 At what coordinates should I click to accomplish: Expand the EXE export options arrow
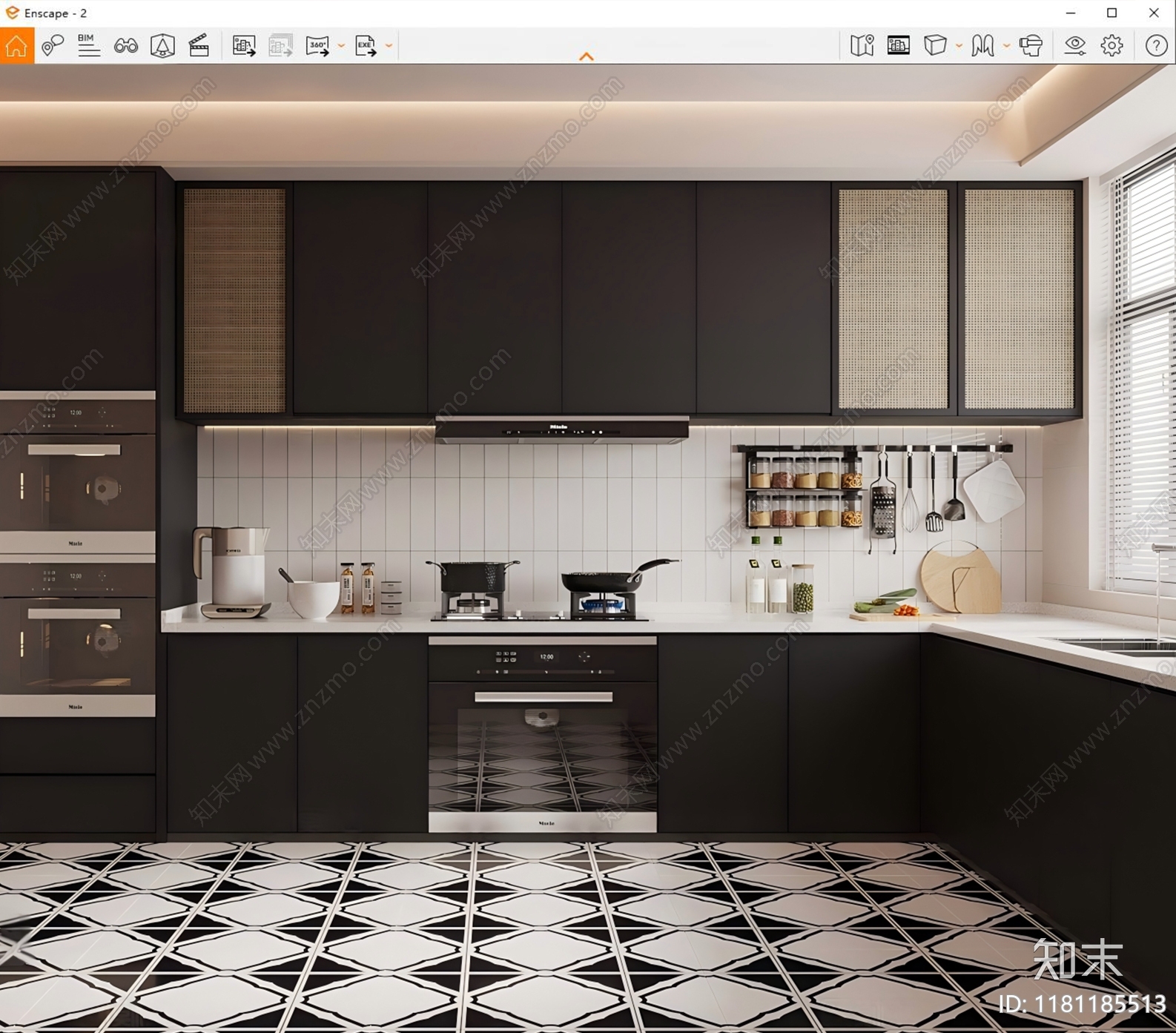tap(389, 46)
